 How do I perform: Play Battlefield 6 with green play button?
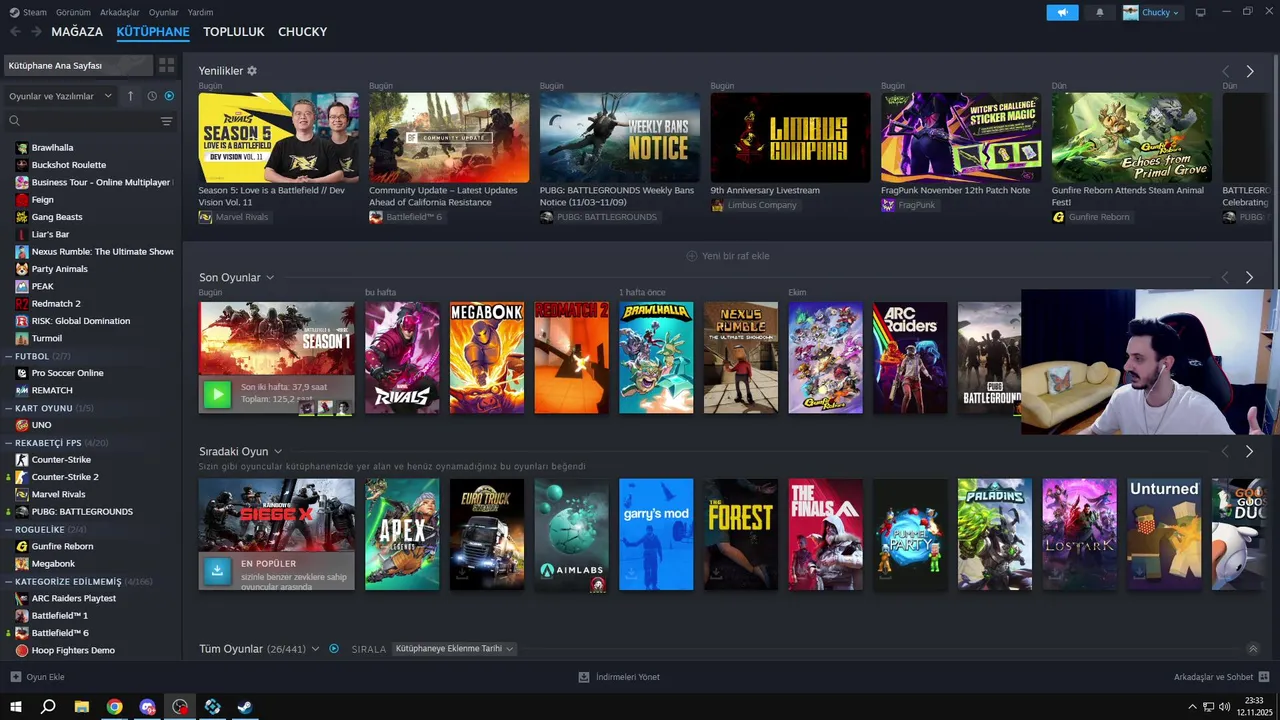(x=217, y=394)
